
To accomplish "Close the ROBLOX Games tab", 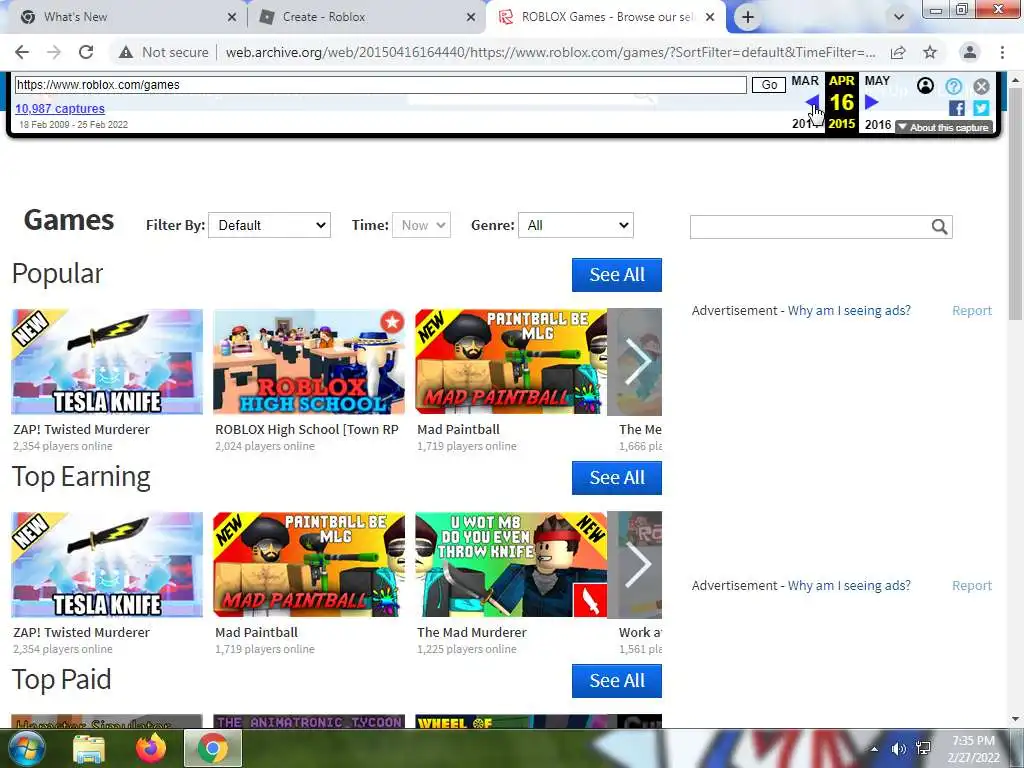I will [710, 17].
